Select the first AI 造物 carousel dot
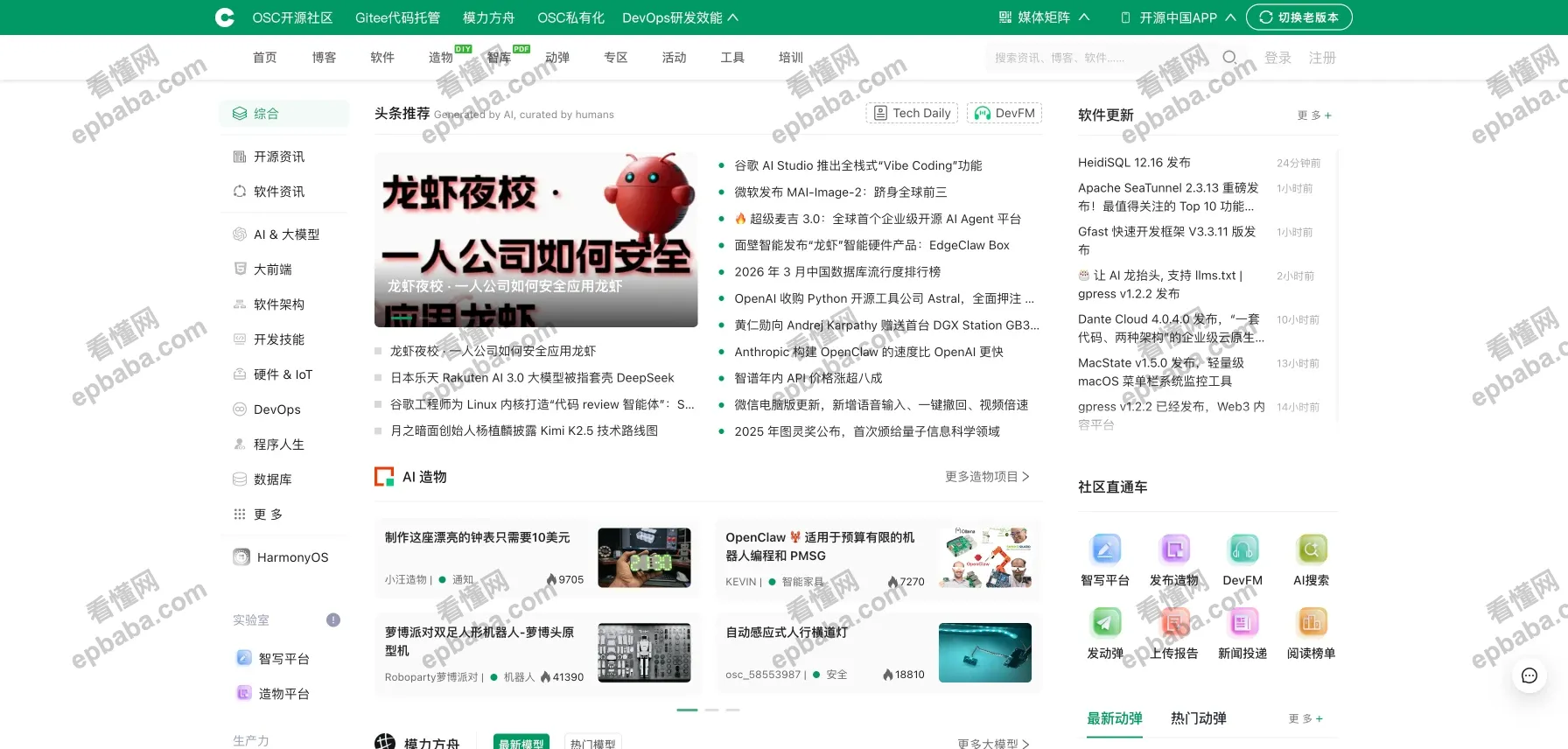The width and height of the screenshot is (1568, 749). (688, 710)
